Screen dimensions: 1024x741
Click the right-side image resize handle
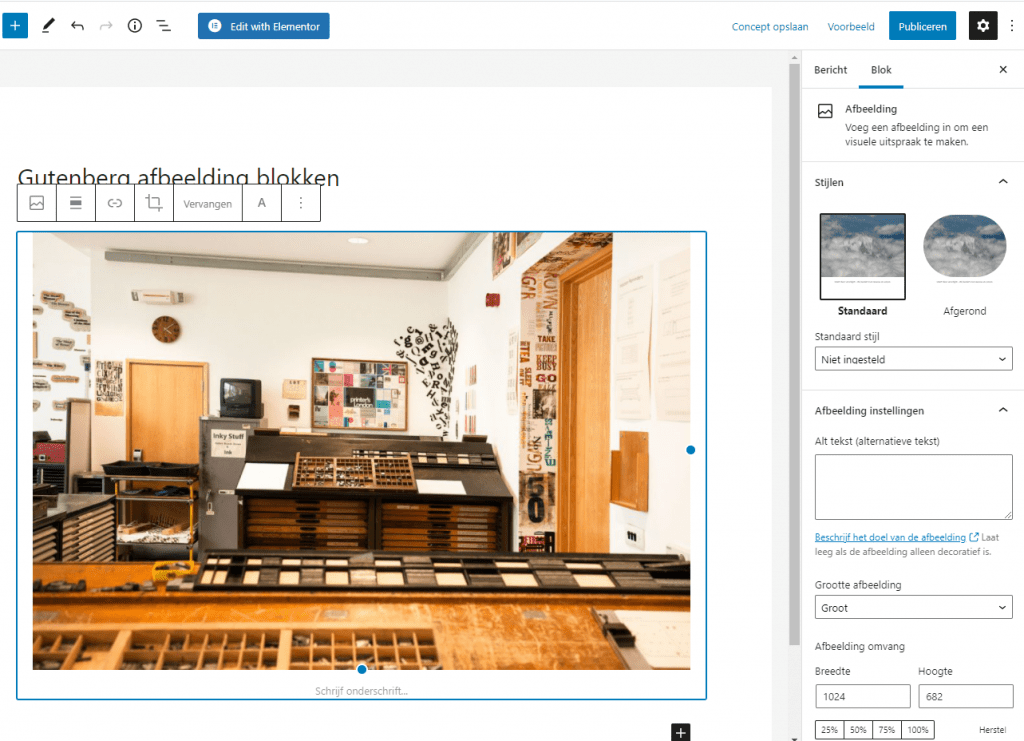click(690, 450)
